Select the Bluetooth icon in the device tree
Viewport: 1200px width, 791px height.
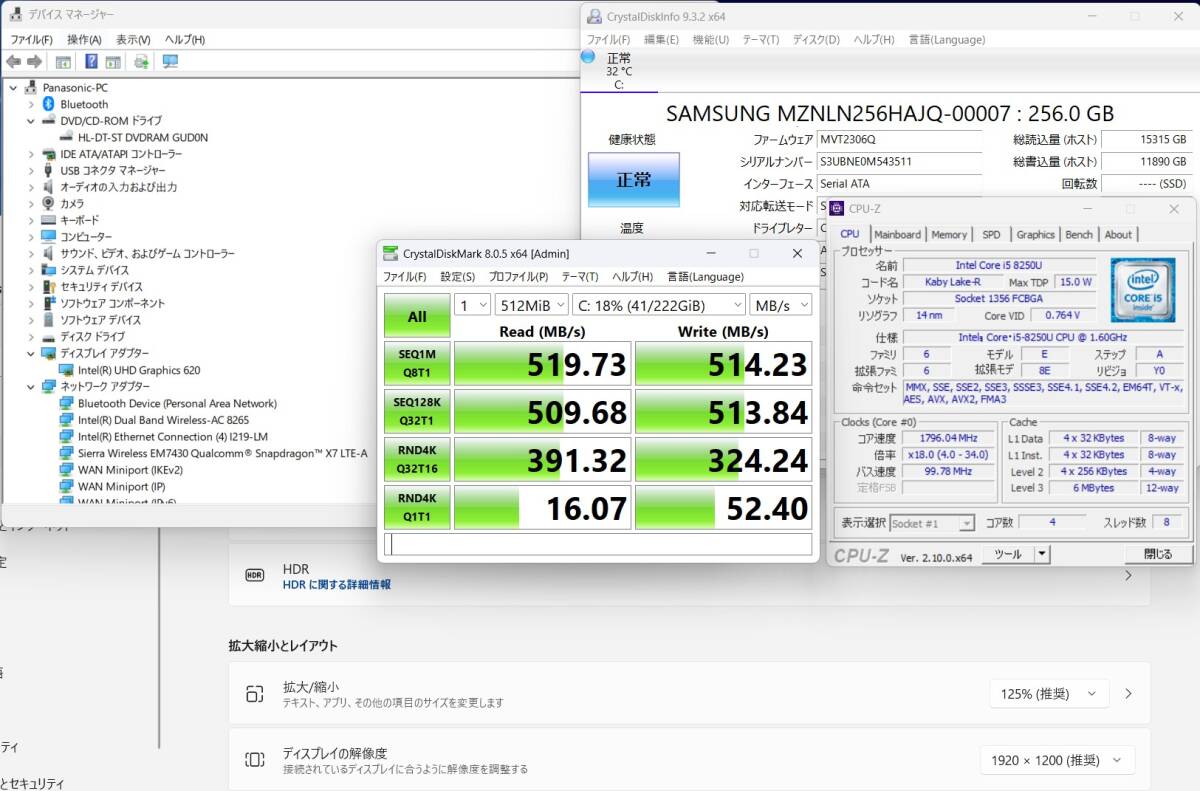pos(47,104)
